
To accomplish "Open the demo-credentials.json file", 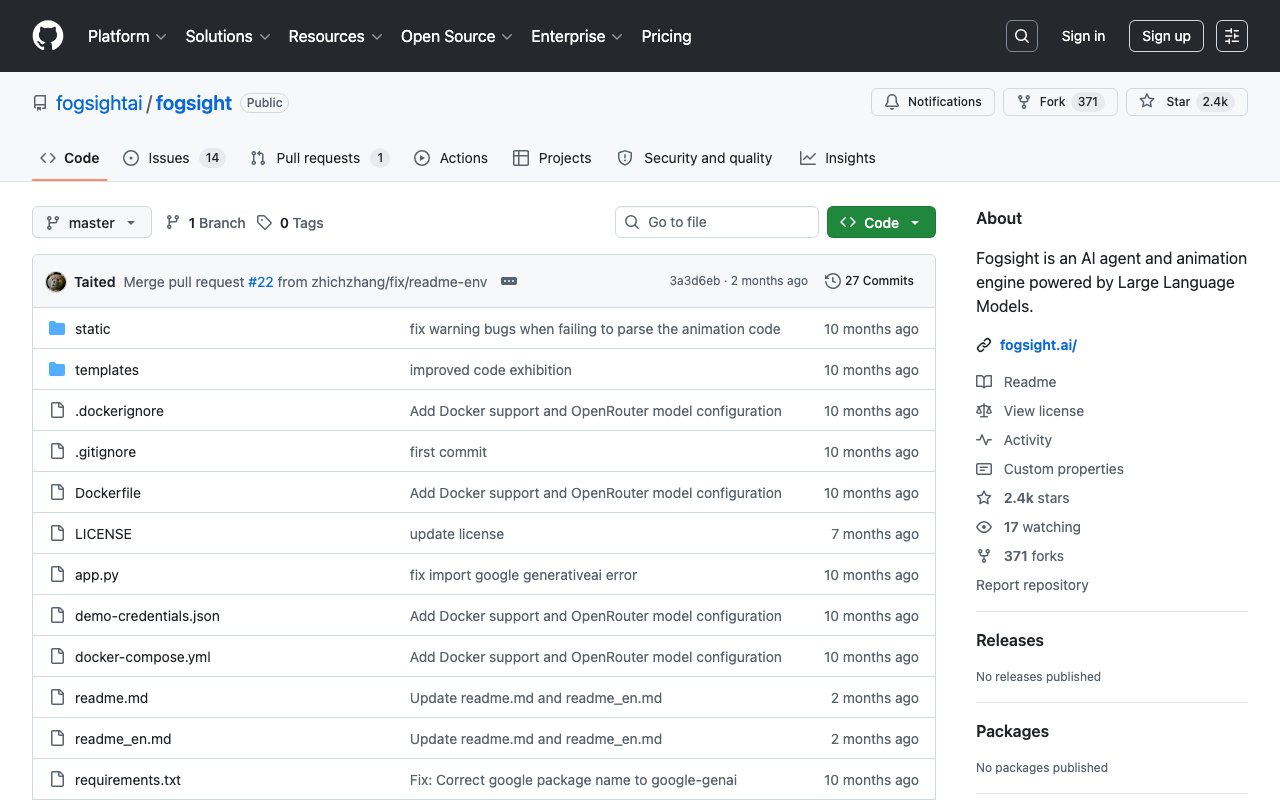I will tap(147, 616).
